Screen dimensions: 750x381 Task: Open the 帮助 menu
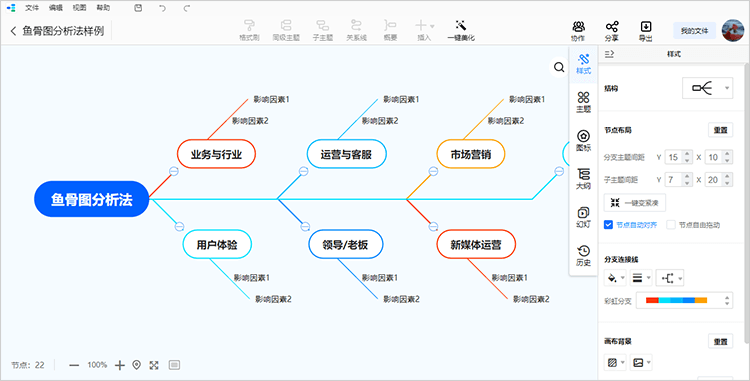103,8
